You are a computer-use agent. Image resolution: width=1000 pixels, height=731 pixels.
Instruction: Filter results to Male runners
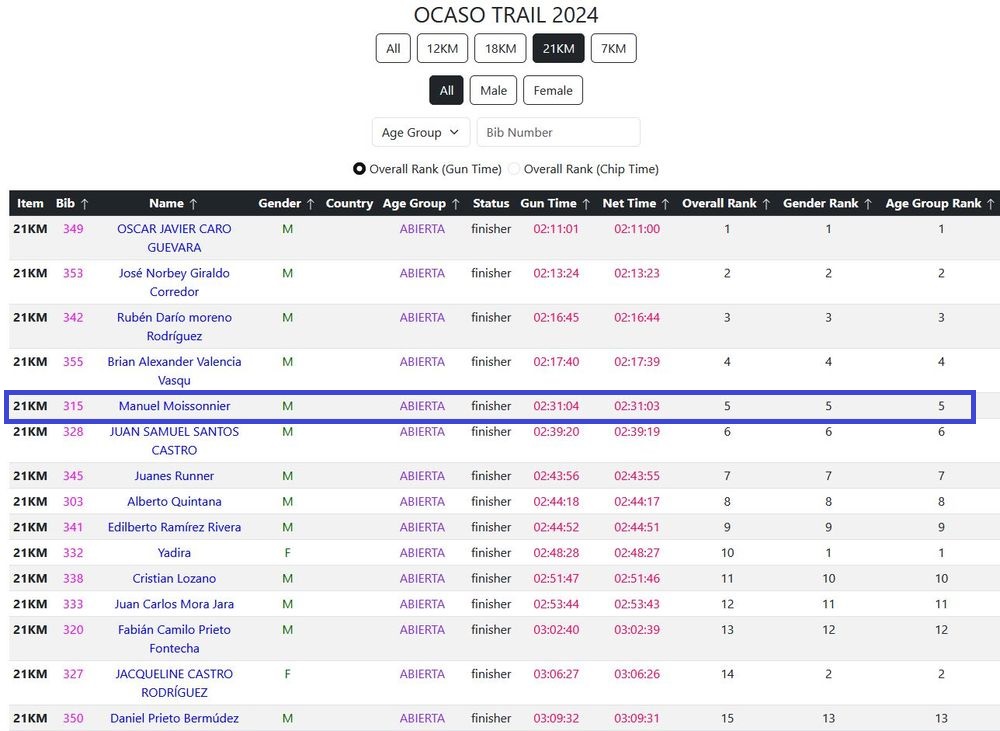click(493, 90)
